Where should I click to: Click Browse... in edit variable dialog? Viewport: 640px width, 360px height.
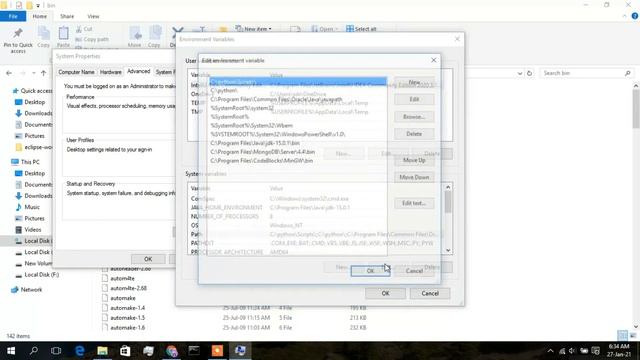click(414, 117)
